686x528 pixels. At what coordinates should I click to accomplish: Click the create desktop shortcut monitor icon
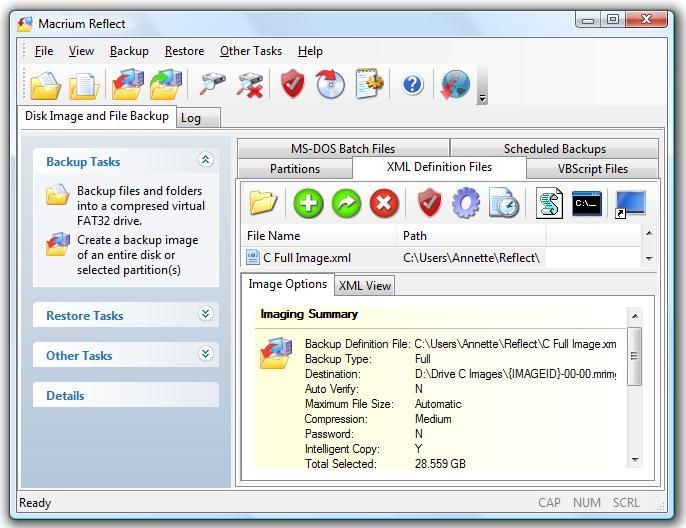pyautogui.click(x=630, y=204)
